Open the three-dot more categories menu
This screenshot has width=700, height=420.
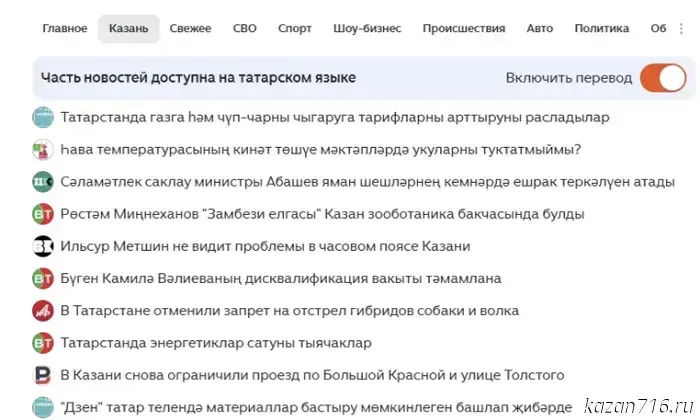(x=681, y=29)
